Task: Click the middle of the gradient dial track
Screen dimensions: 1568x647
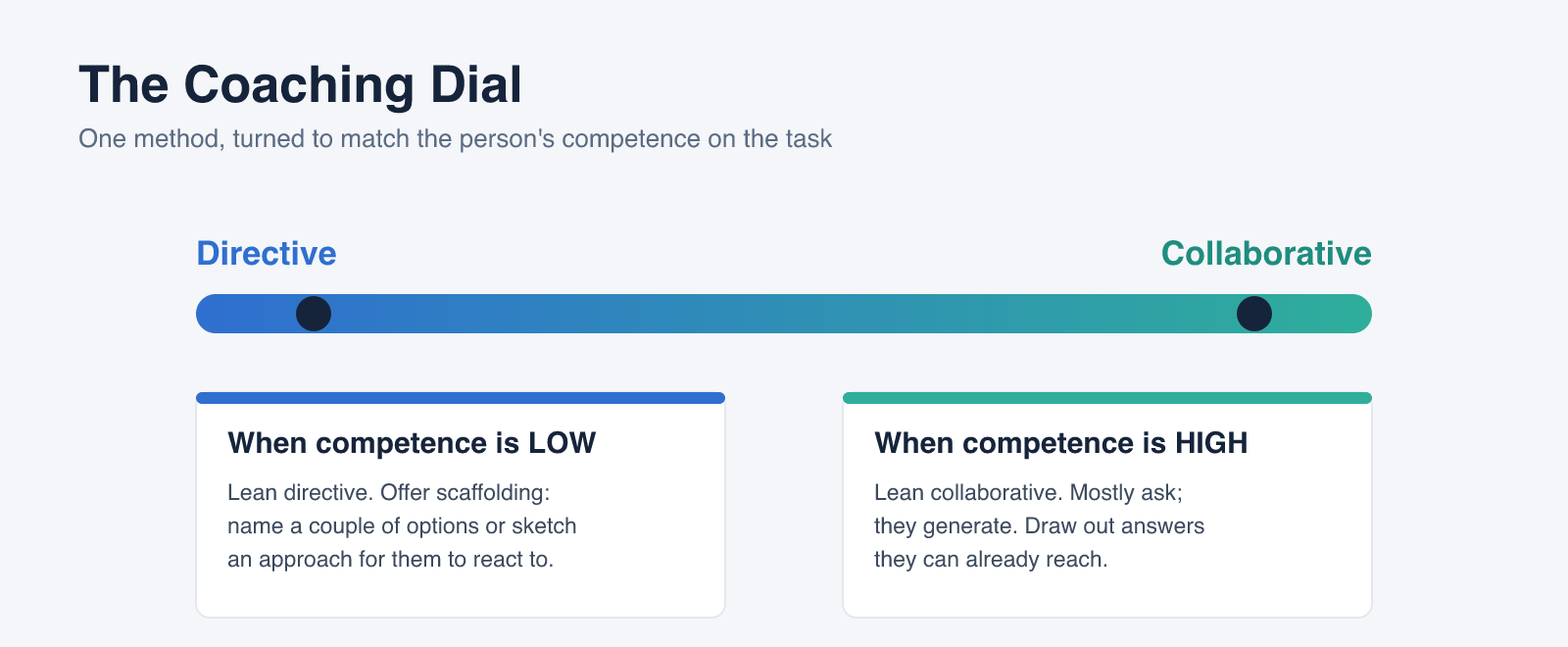Action: point(784,314)
